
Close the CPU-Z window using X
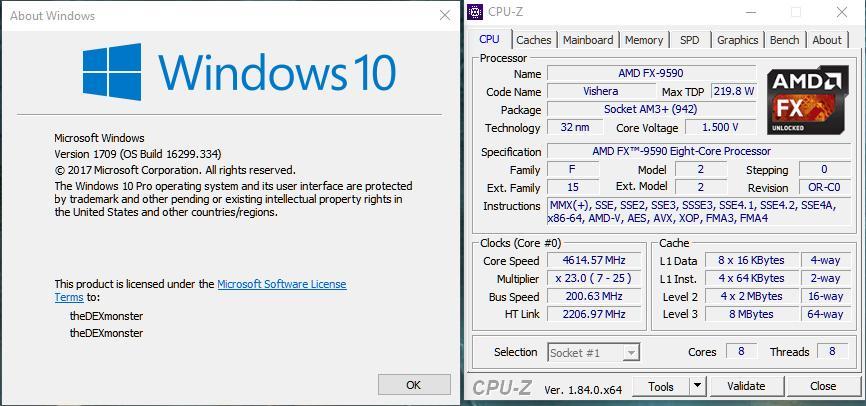coord(841,12)
